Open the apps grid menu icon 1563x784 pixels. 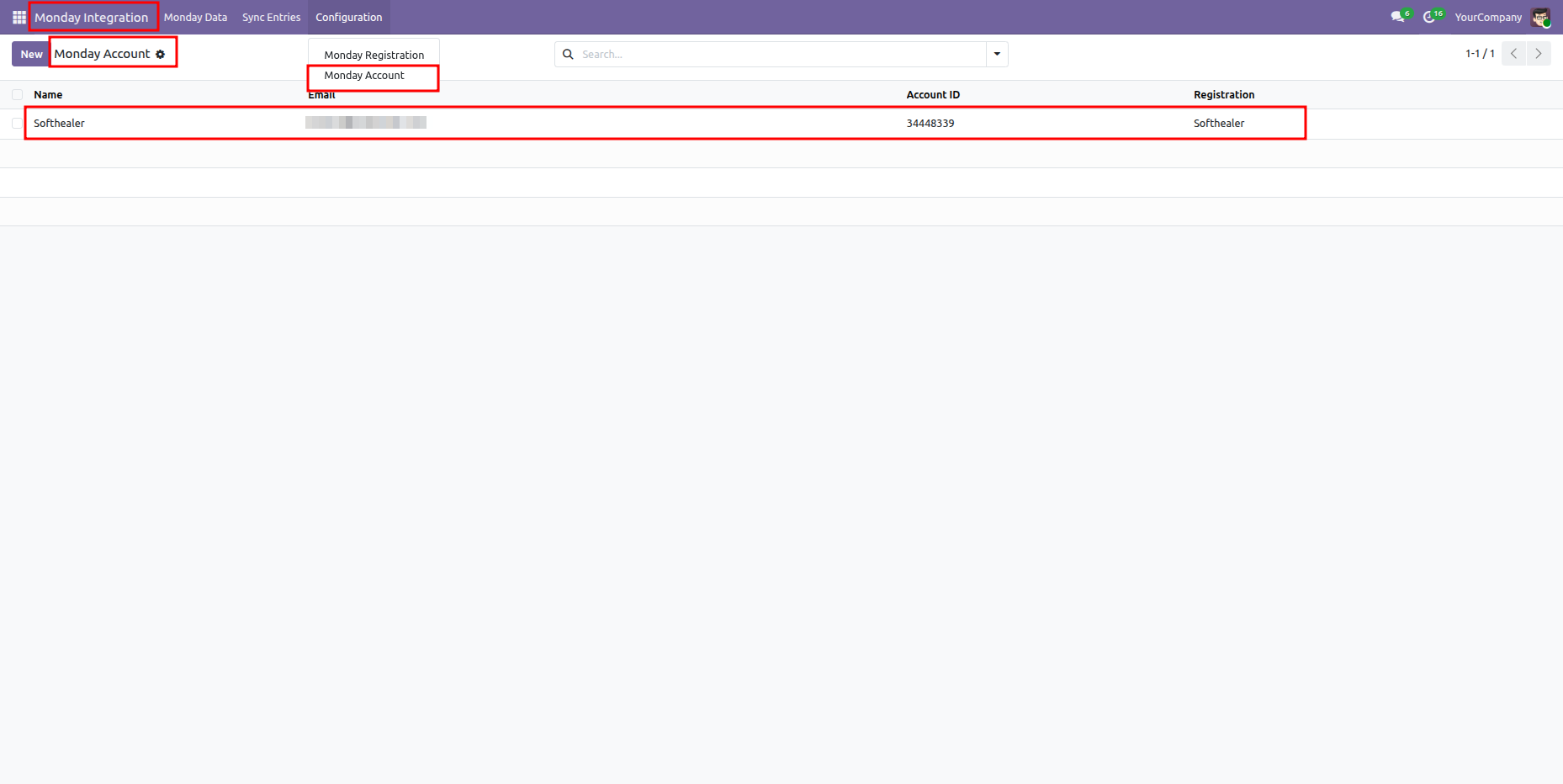tap(19, 17)
